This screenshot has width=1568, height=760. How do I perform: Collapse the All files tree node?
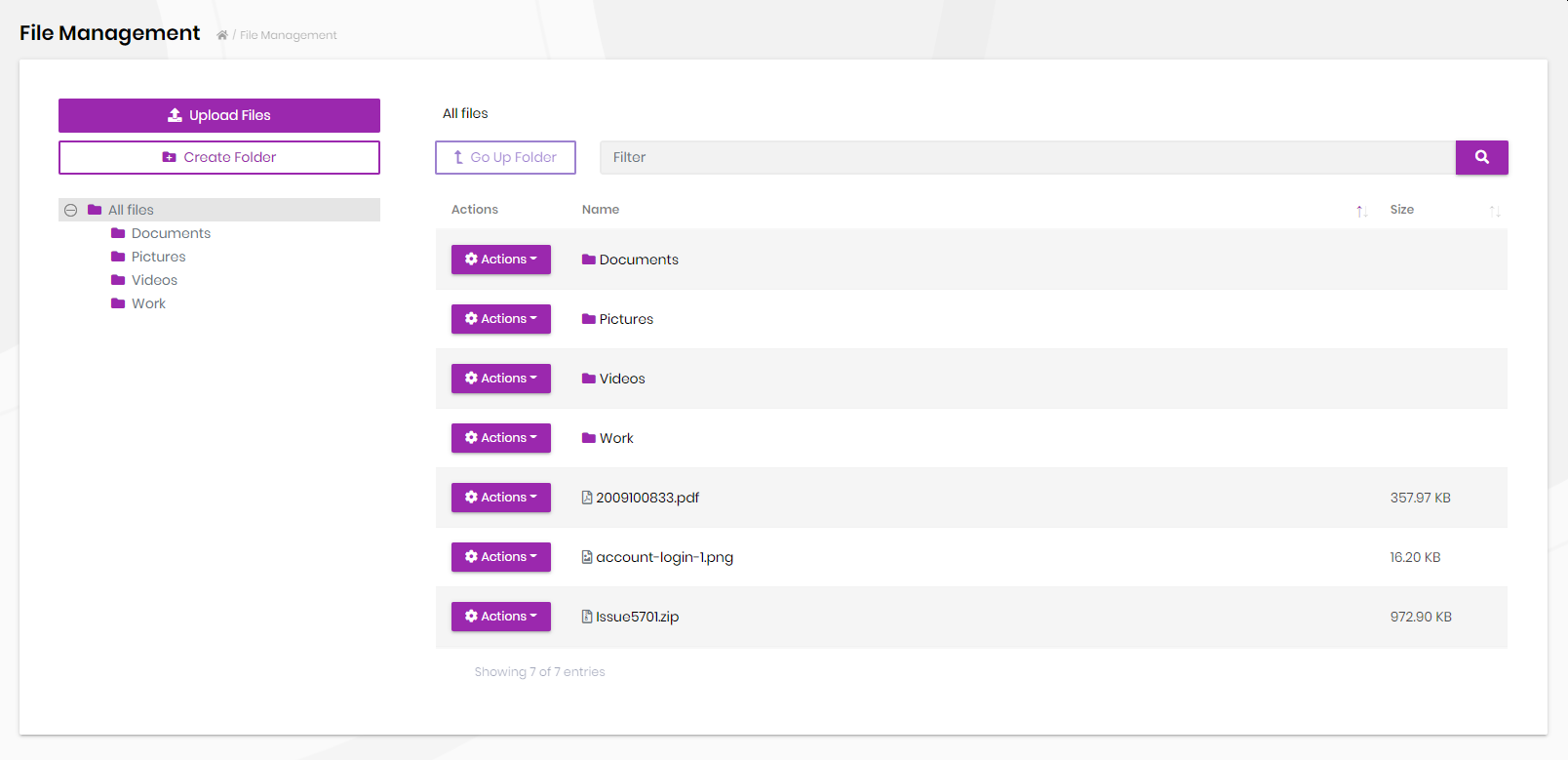tap(71, 210)
